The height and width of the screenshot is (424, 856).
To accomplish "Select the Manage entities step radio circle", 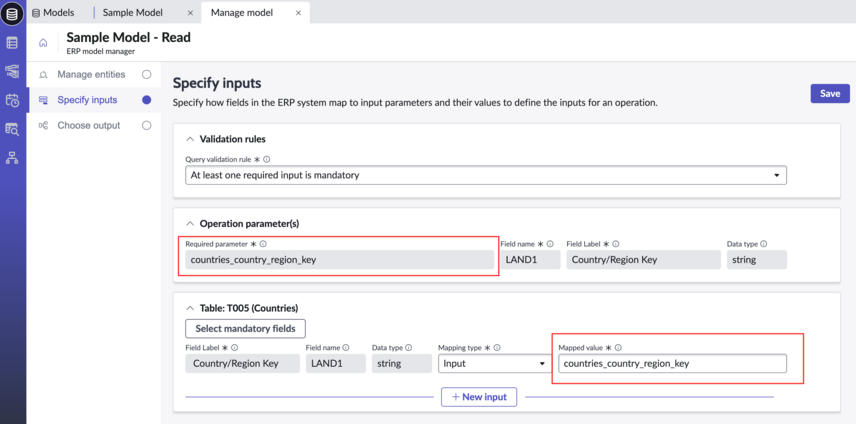I will pos(146,74).
